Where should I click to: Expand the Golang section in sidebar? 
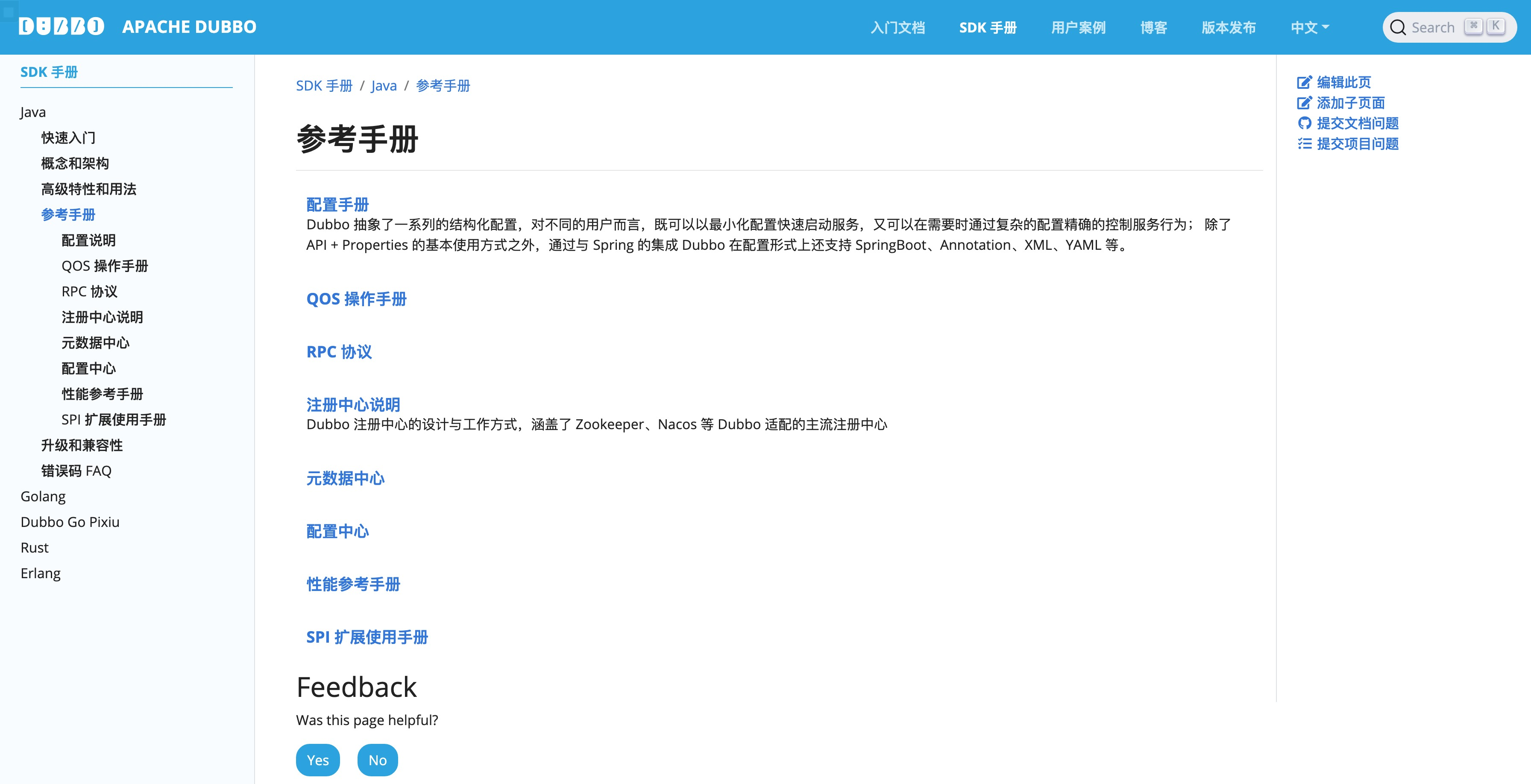point(43,497)
